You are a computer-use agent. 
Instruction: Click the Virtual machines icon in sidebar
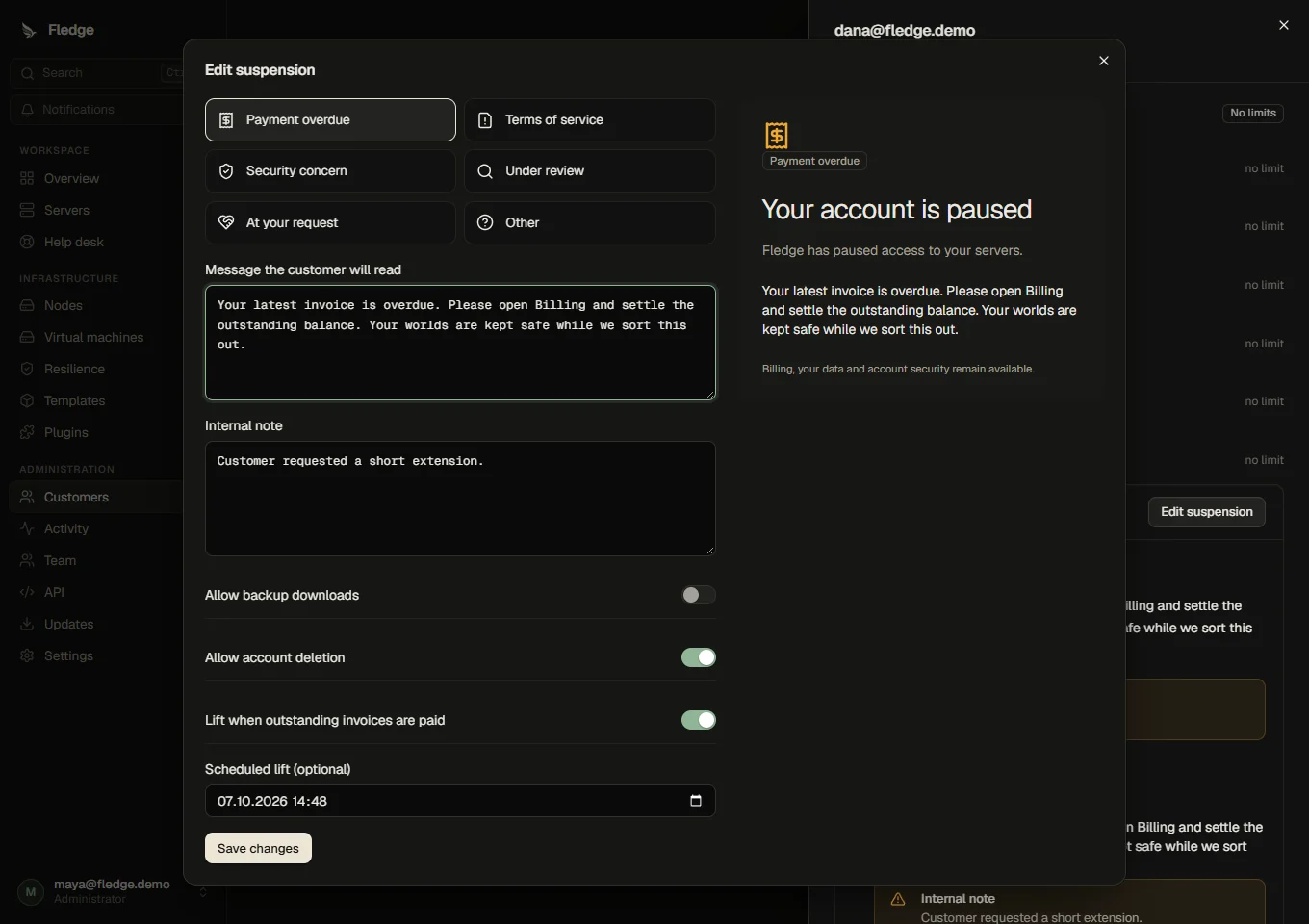[27, 337]
